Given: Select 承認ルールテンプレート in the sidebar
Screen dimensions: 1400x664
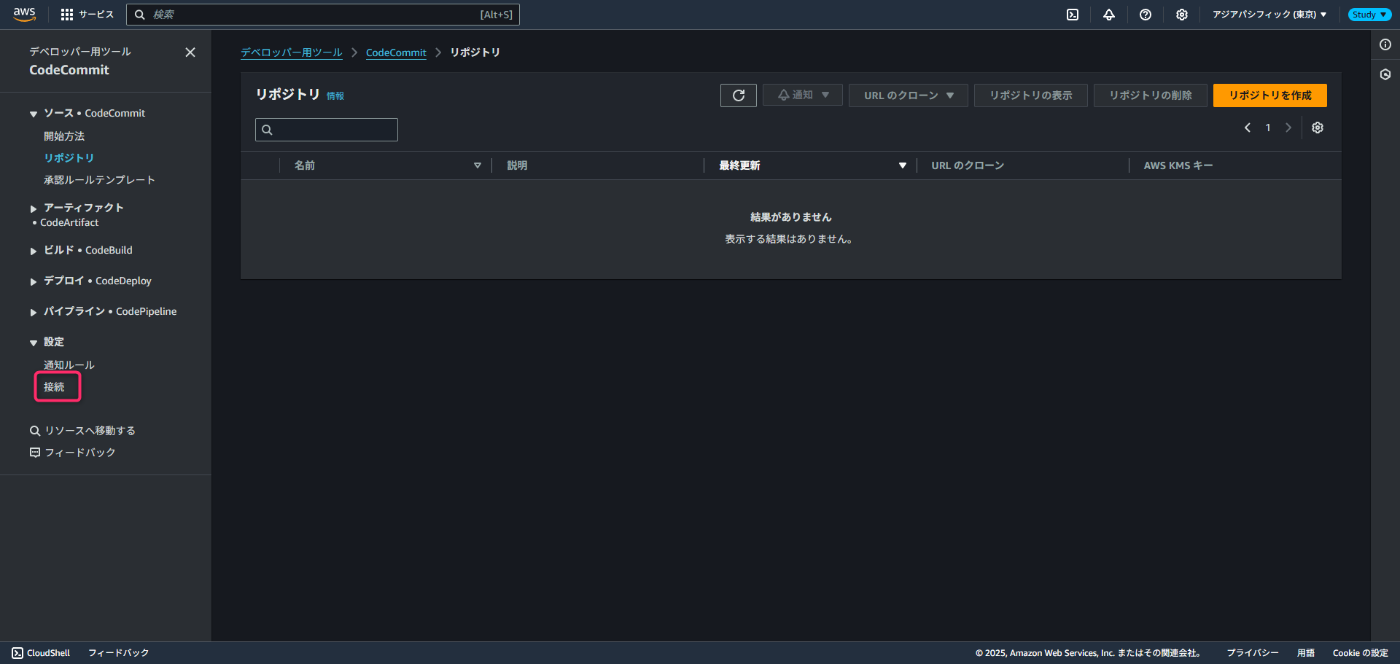Looking at the screenshot, I should pyautogui.click(x=99, y=180).
